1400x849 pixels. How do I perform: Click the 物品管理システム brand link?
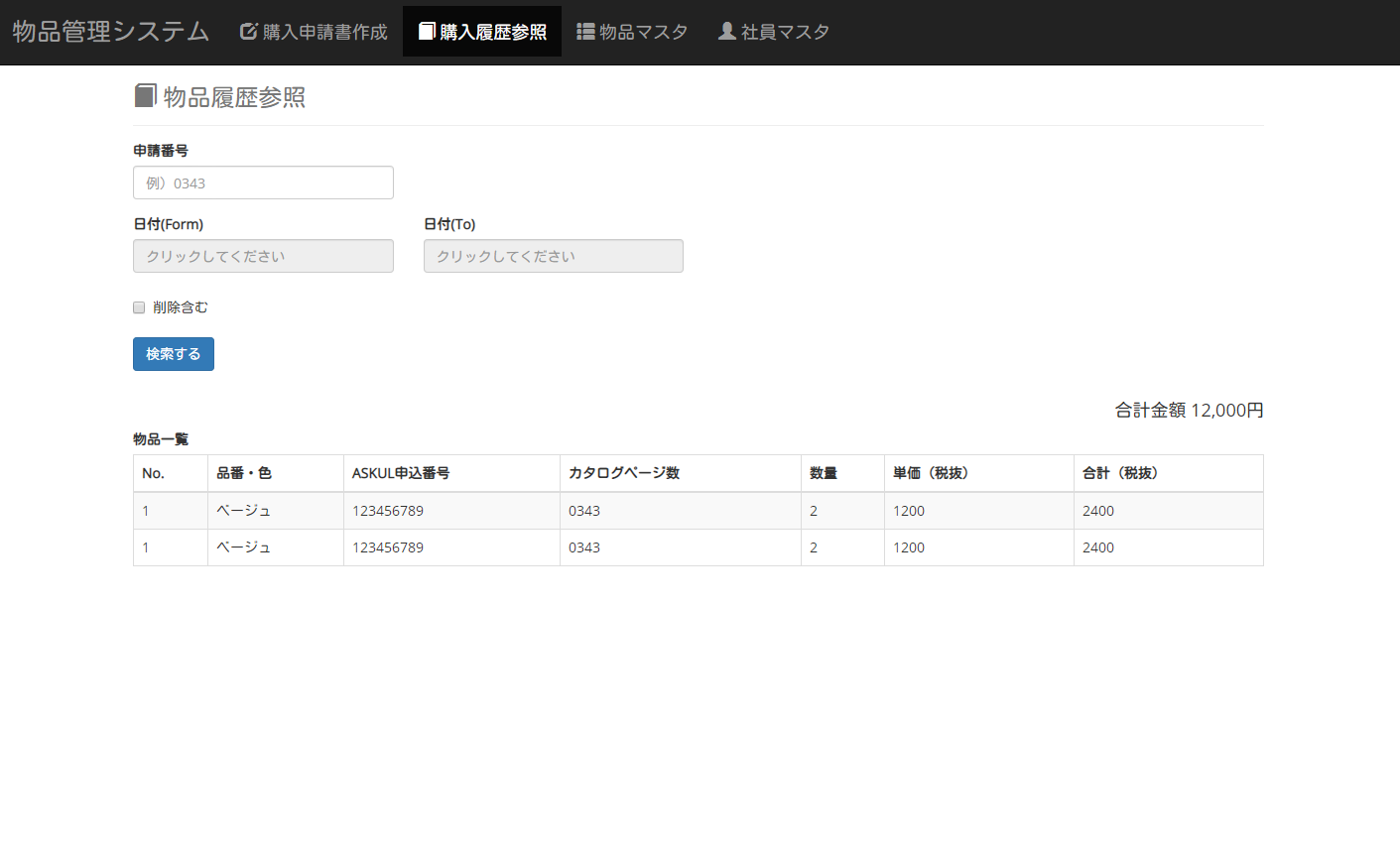(x=111, y=32)
